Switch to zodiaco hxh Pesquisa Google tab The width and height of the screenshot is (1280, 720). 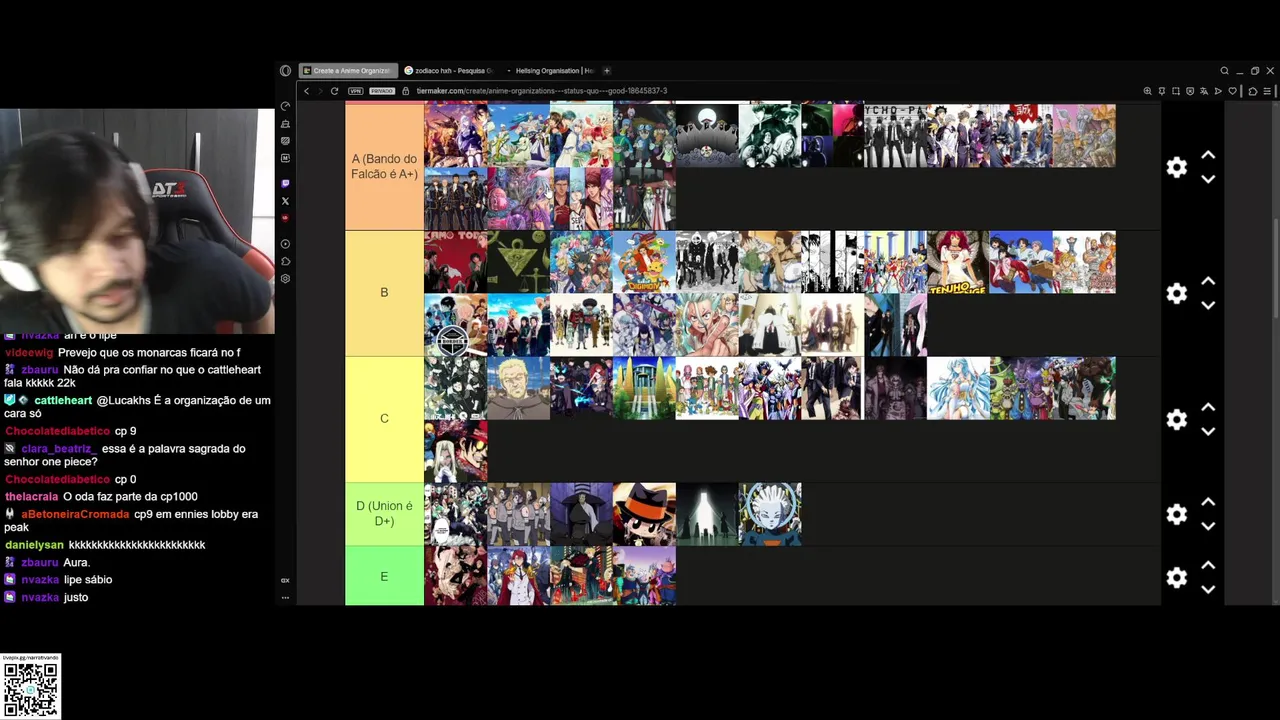pyautogui.click(x=448, y=71)
